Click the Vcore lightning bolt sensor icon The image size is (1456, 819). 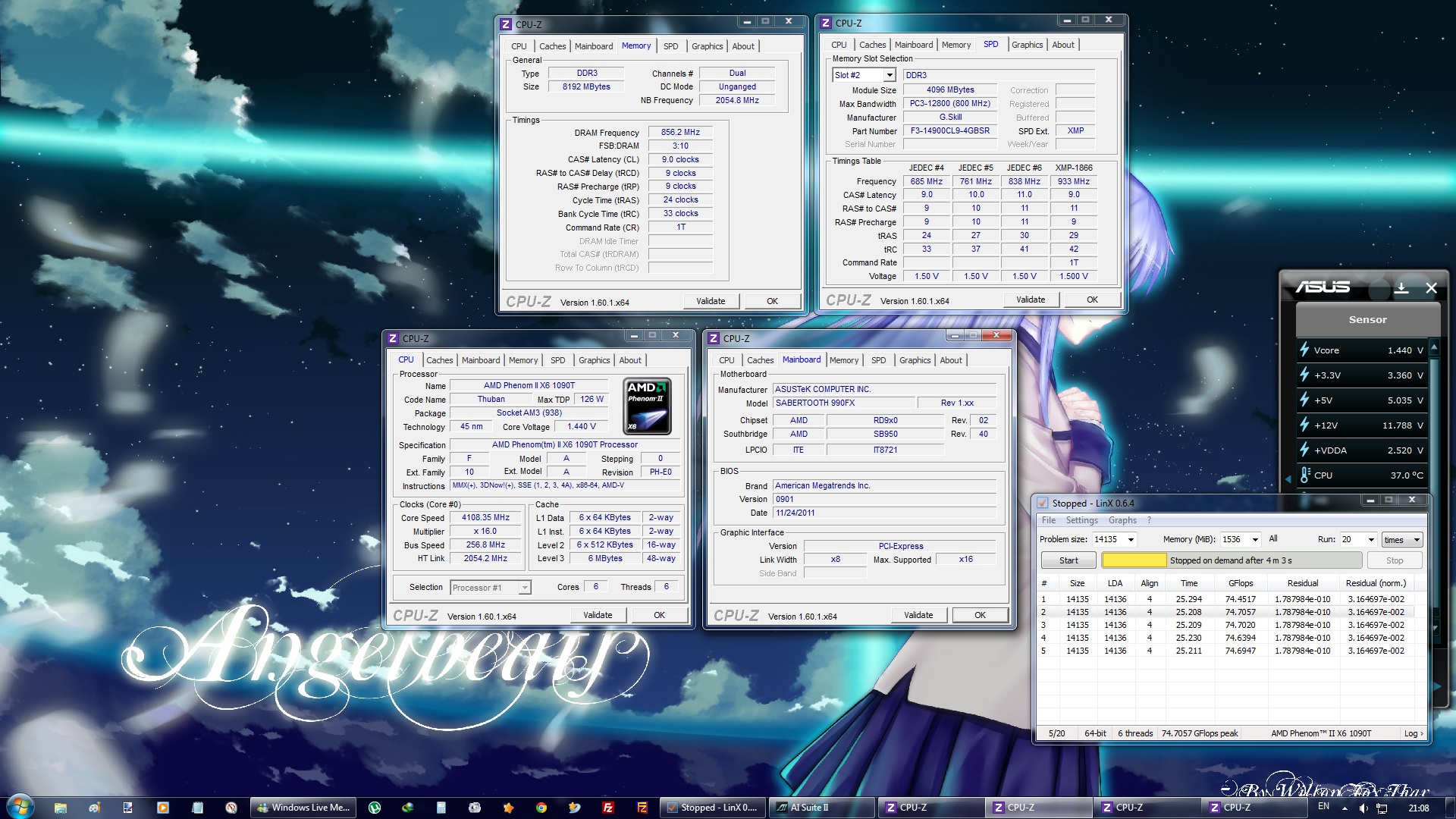point(1304,350)
